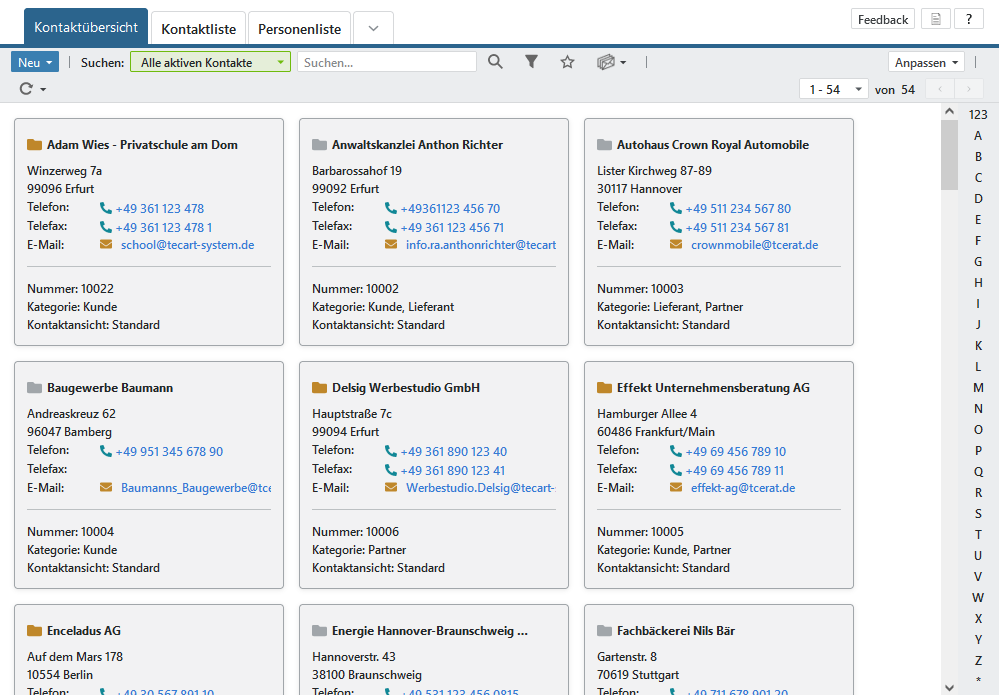The image size is (999, 695).
Task: Switch to the Personenliste tab
Action: pos(299,29)
